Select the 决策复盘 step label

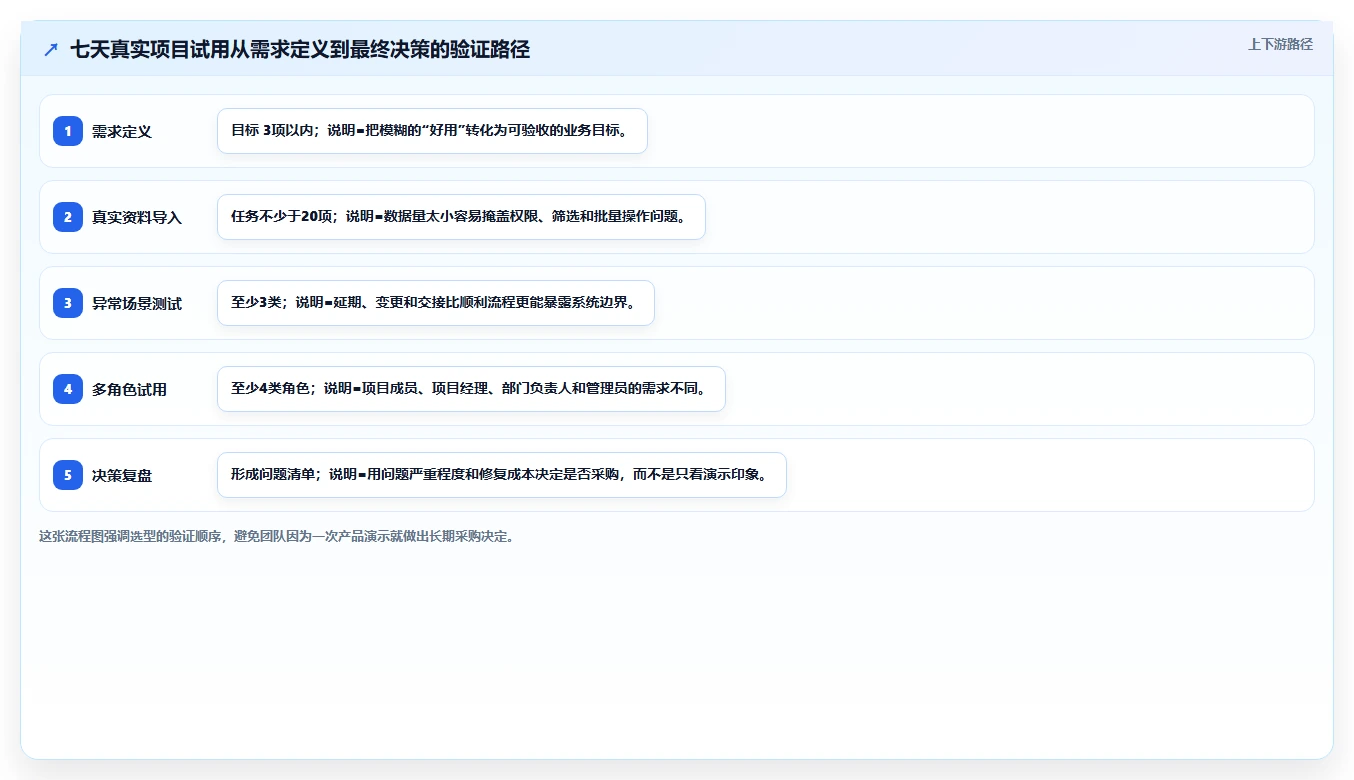click(x=122, y=475)
